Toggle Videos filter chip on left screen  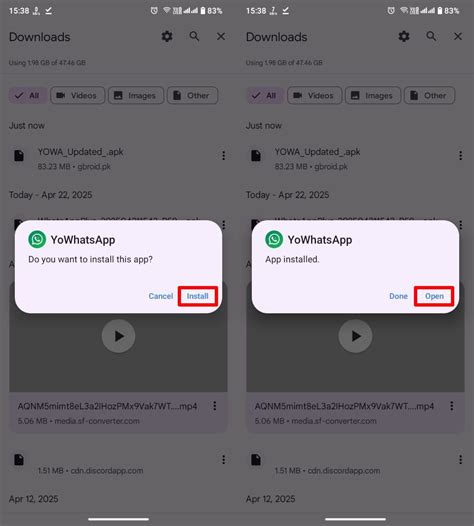tap(77, 96)
